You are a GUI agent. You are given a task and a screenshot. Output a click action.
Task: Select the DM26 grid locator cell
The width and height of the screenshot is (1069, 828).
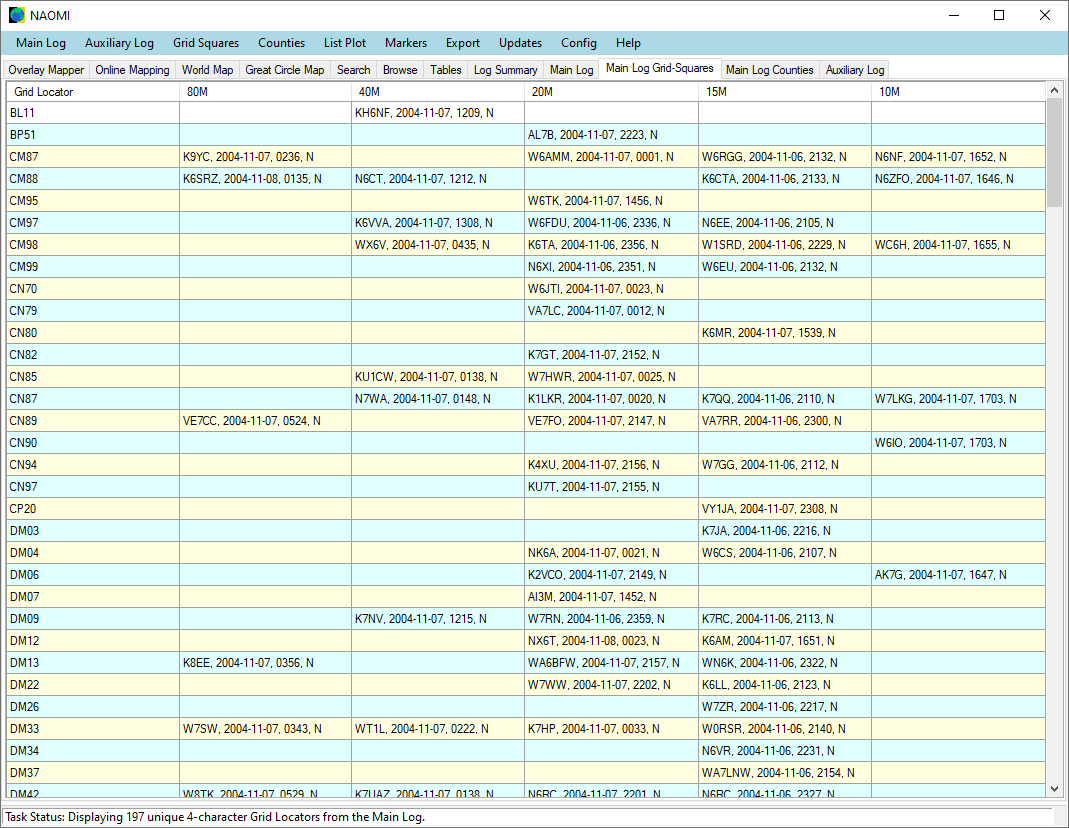[x=93, y=707]
